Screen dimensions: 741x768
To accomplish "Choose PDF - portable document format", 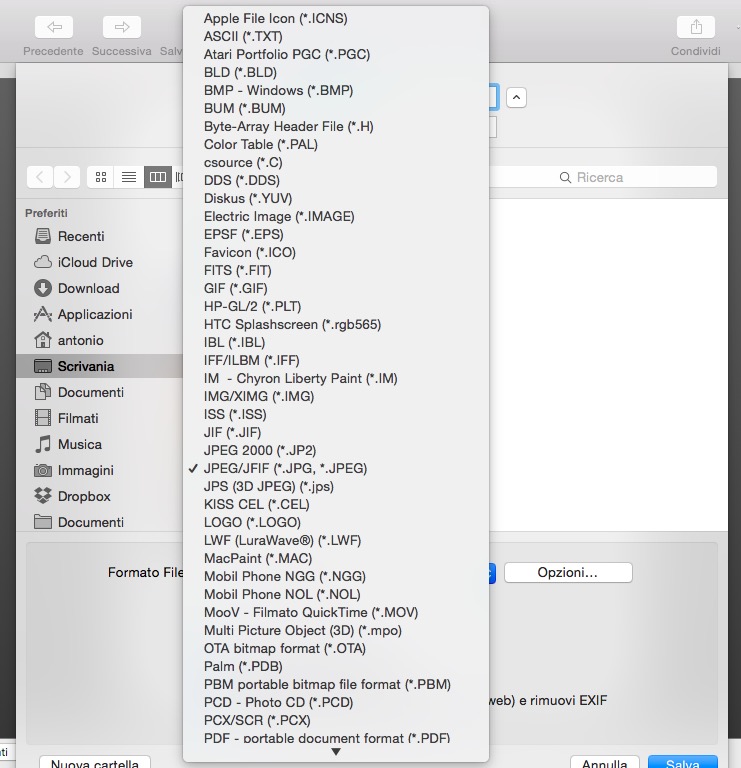I will (336, 738).
